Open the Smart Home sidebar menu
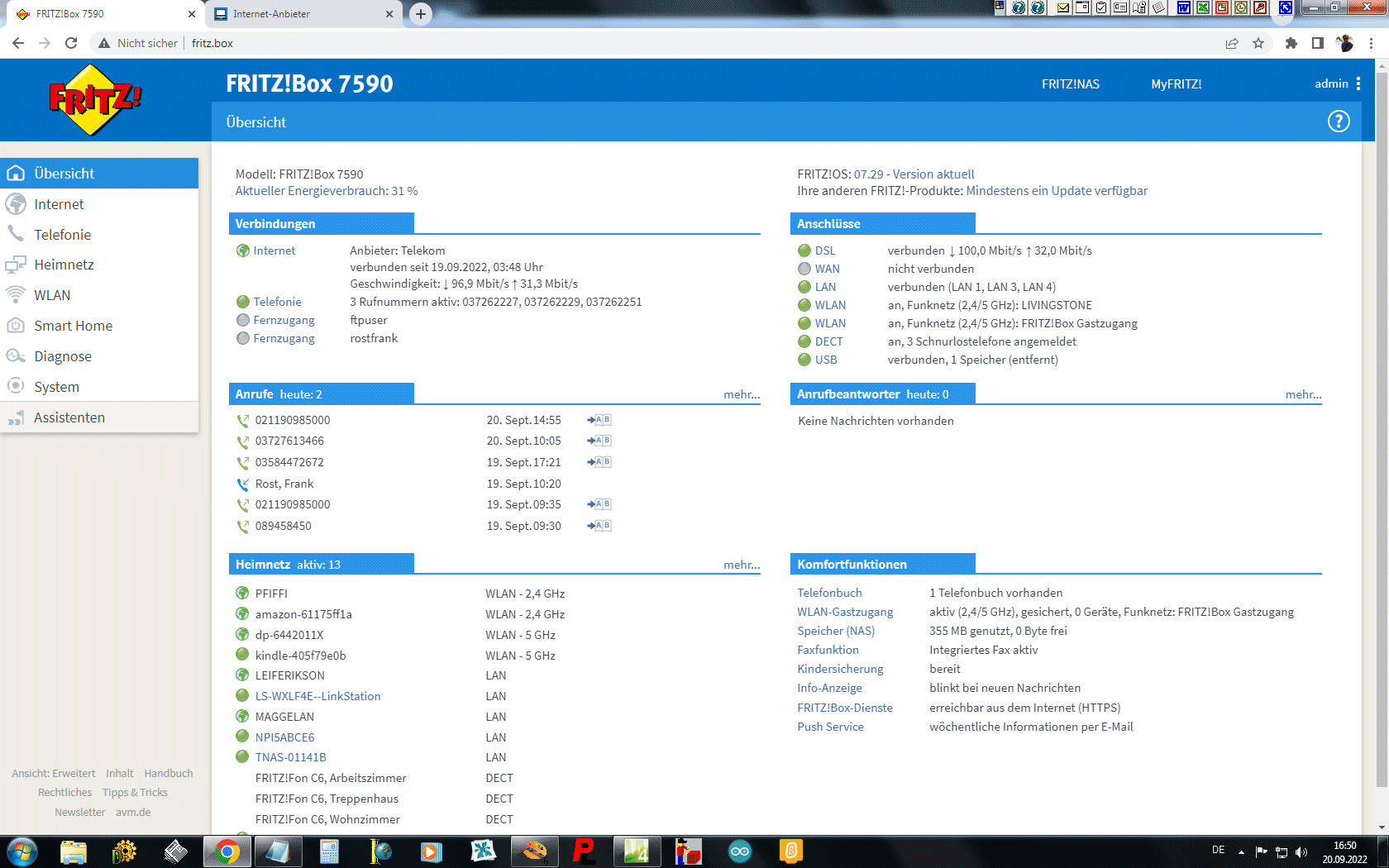 [x=99, y=326]
